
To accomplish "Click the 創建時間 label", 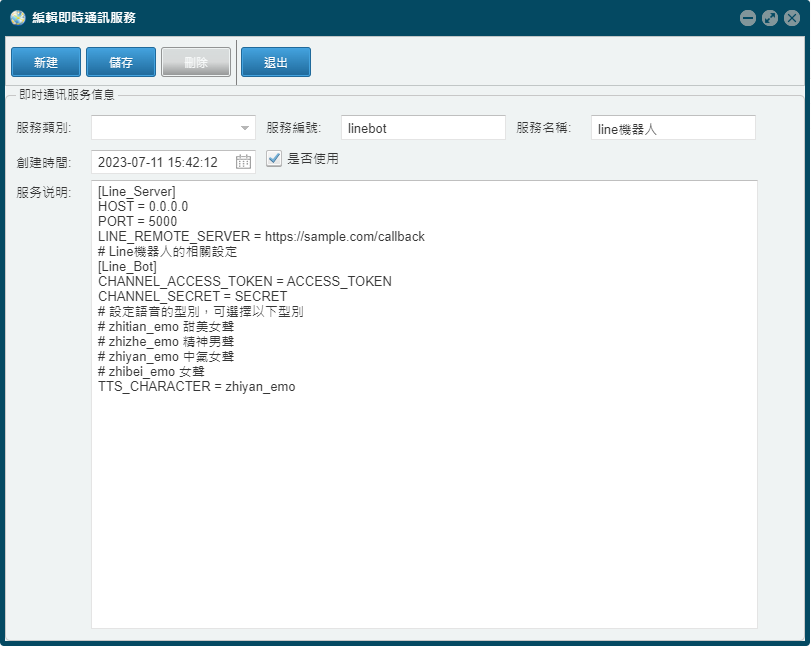I will click(x=43, y=162).
